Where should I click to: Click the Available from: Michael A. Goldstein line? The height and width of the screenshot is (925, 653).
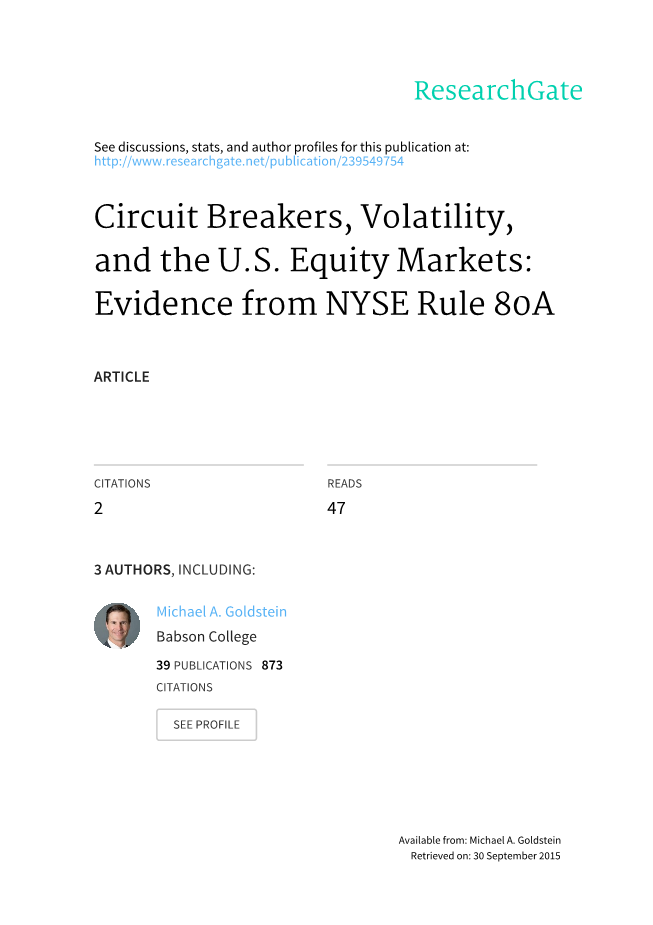point(480,840)
